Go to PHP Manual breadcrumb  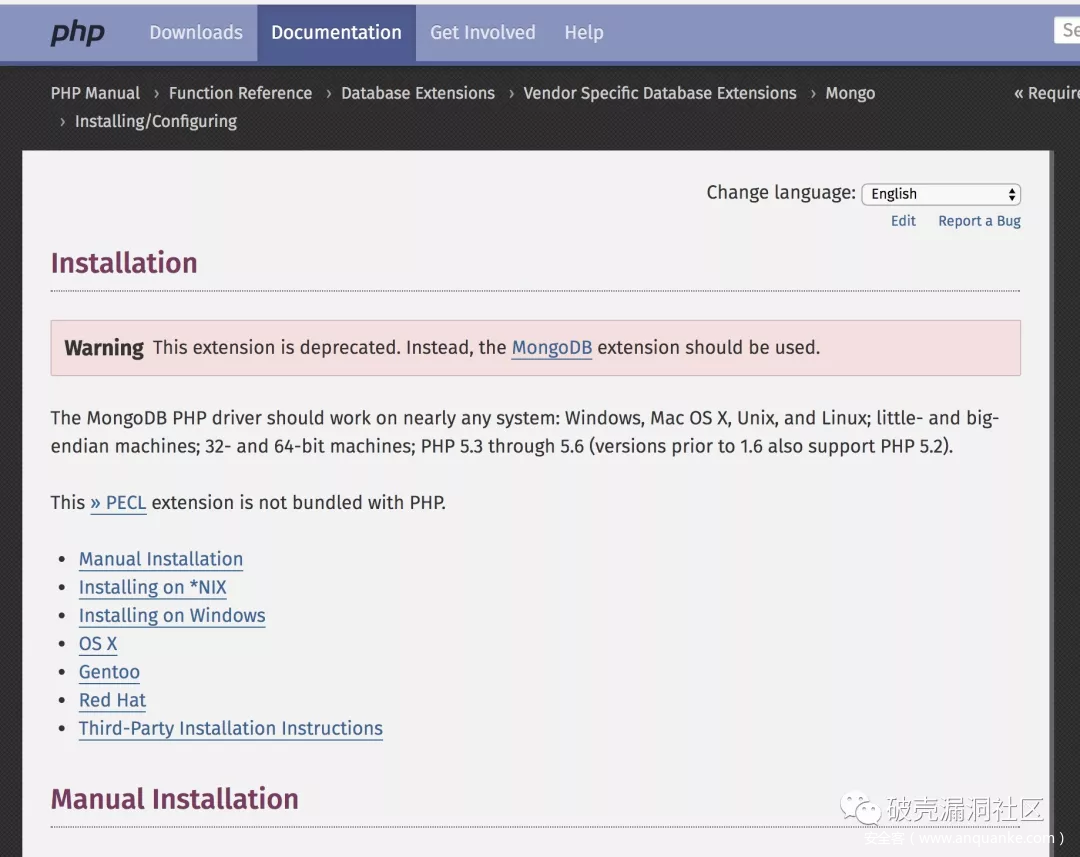pyautogui.click(x=95, y=93)
